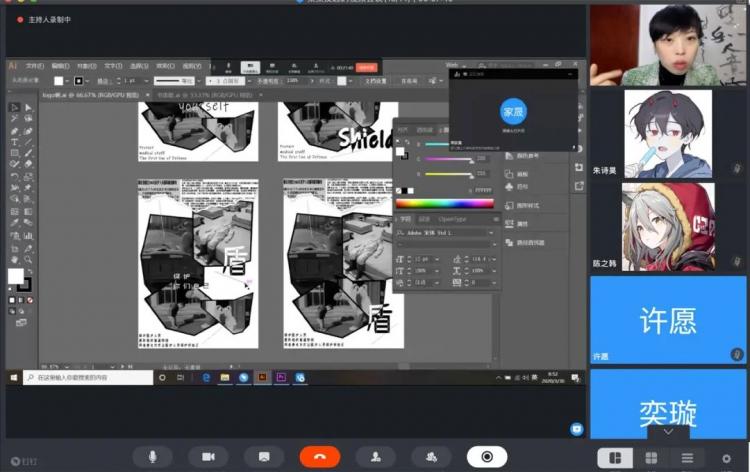Open Task View on the taskbar
750x472 pixels.
tap(181, 378)
